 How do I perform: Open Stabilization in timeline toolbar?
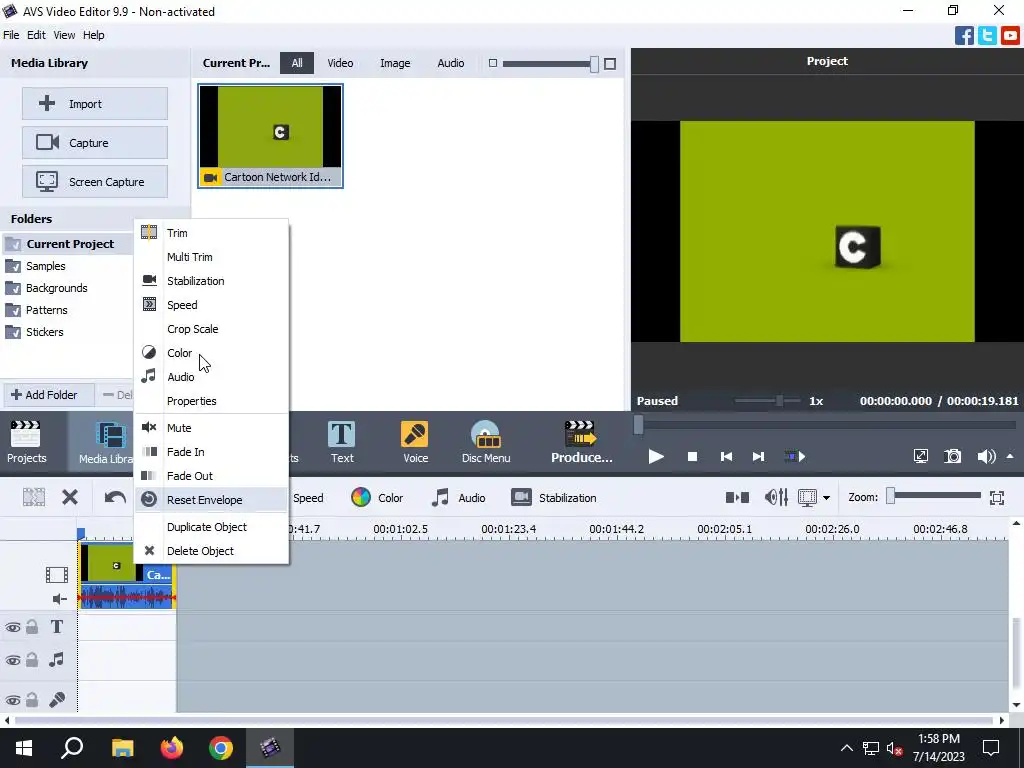554,498
